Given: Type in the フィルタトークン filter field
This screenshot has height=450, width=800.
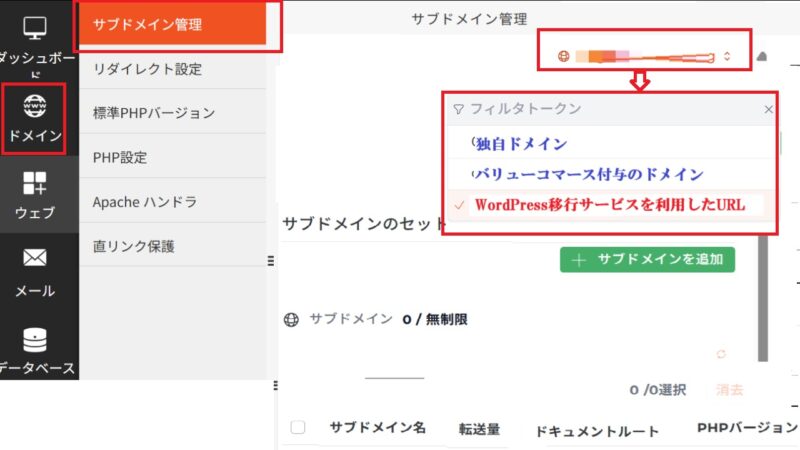Looking at the screenshot, I should [610, 109].
